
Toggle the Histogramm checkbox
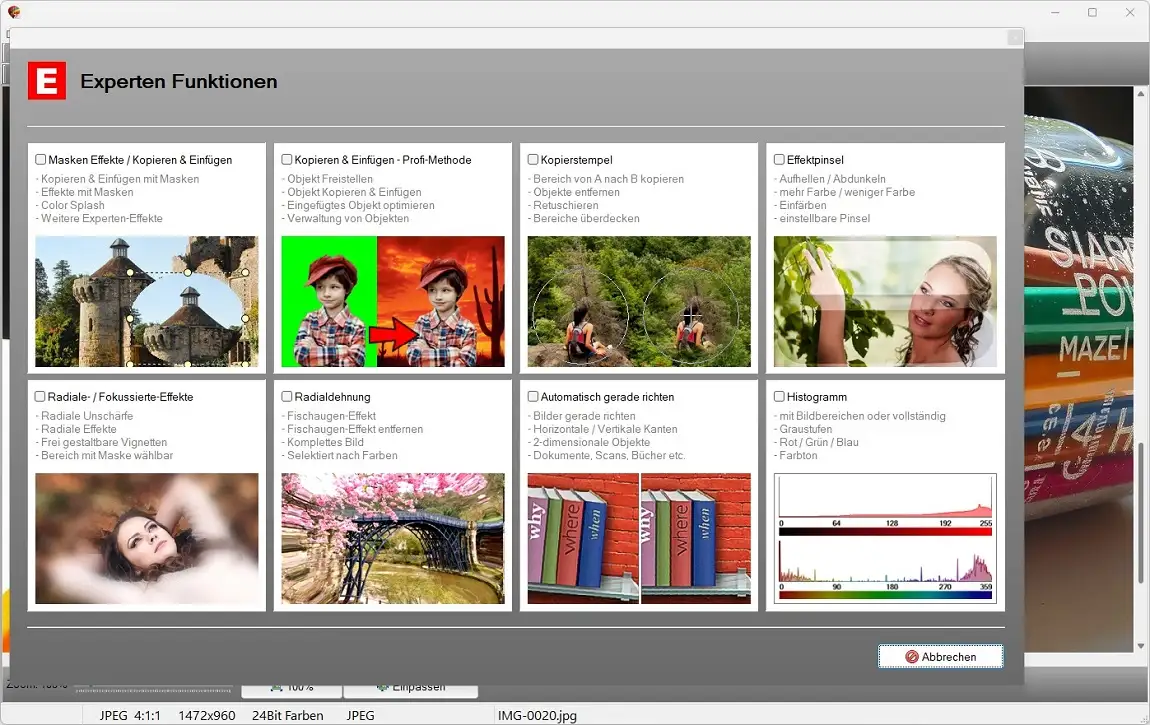(x=779, y=396)
